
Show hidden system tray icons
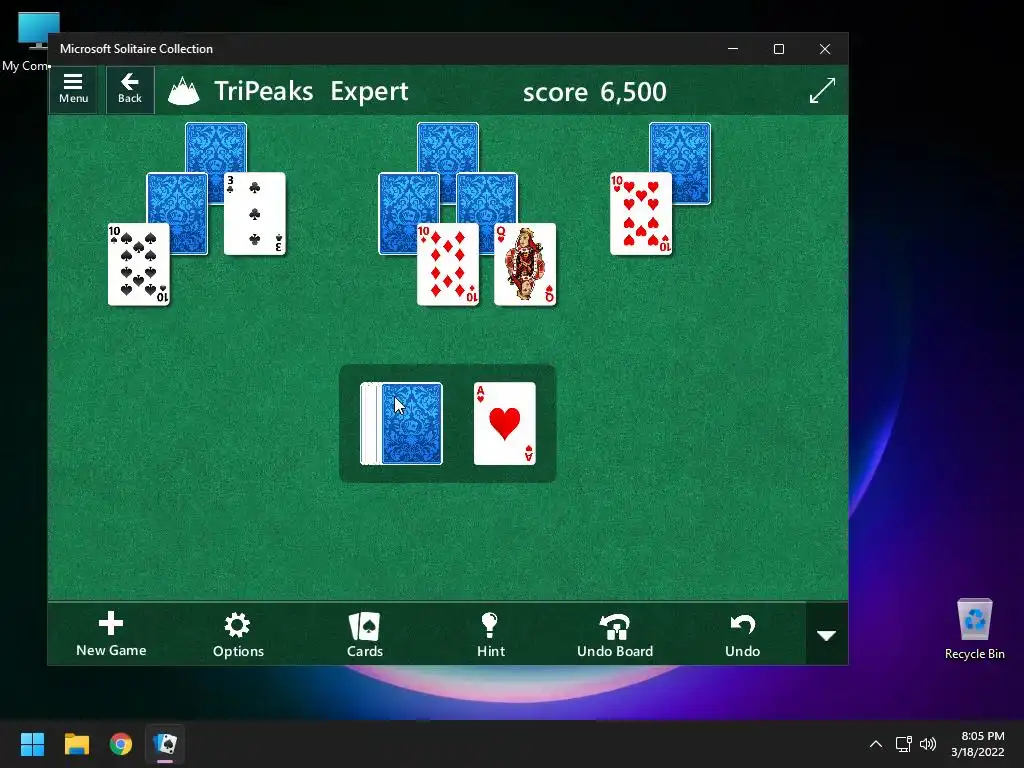click(x=876, y=744)
